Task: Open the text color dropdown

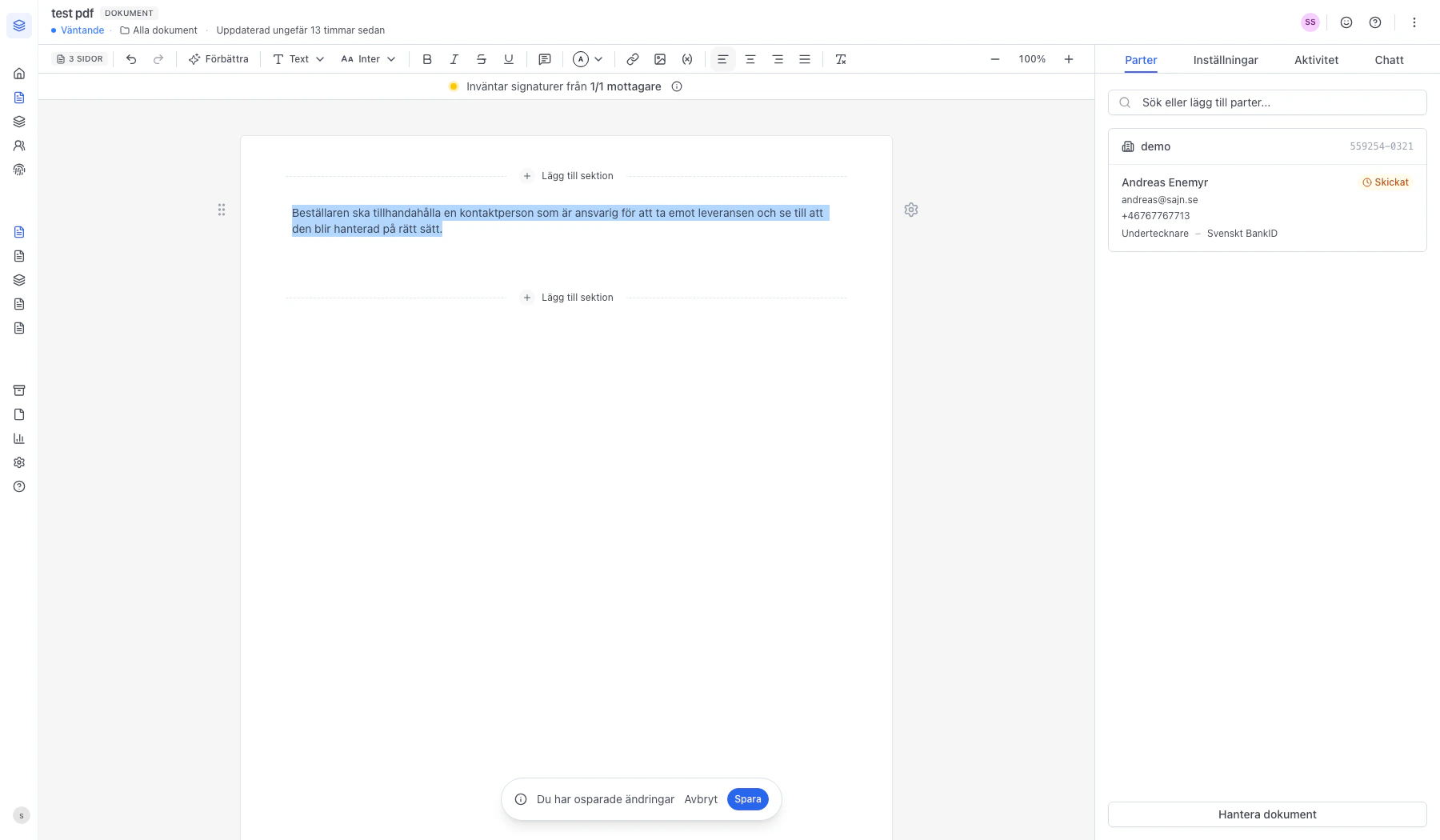Action: pos(588,59)
